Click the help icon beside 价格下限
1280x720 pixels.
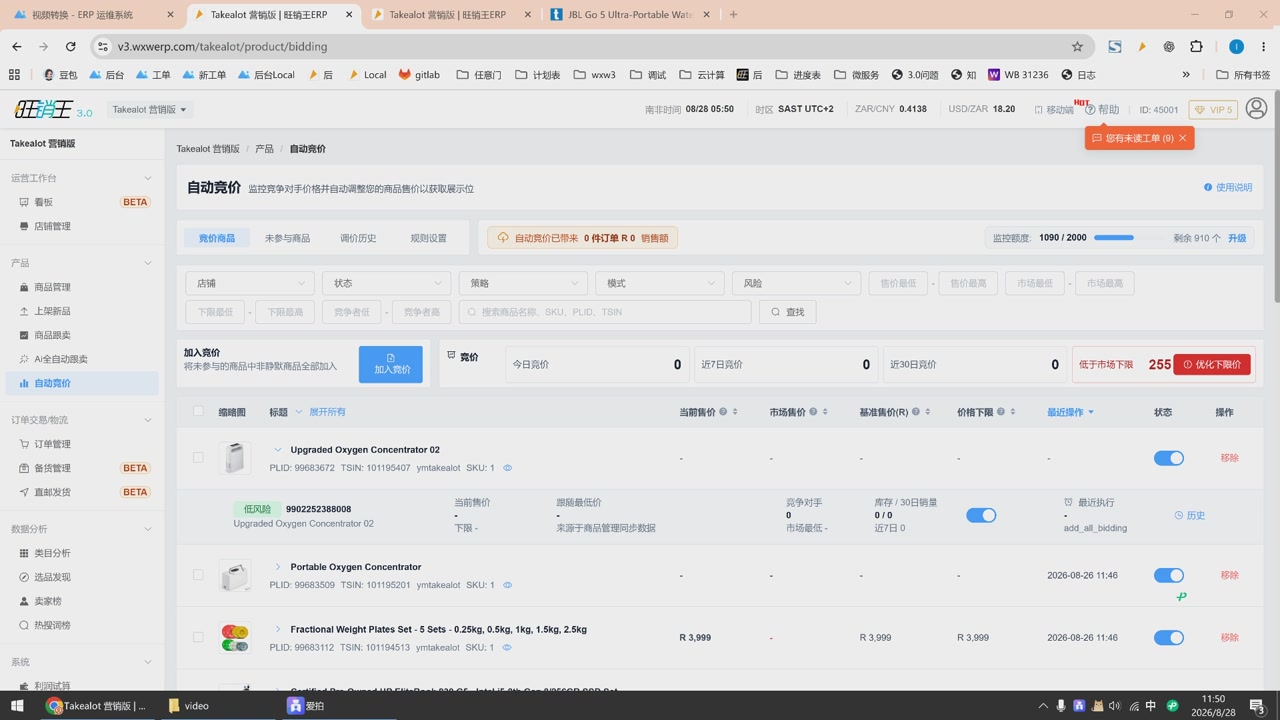point(1001,412)
